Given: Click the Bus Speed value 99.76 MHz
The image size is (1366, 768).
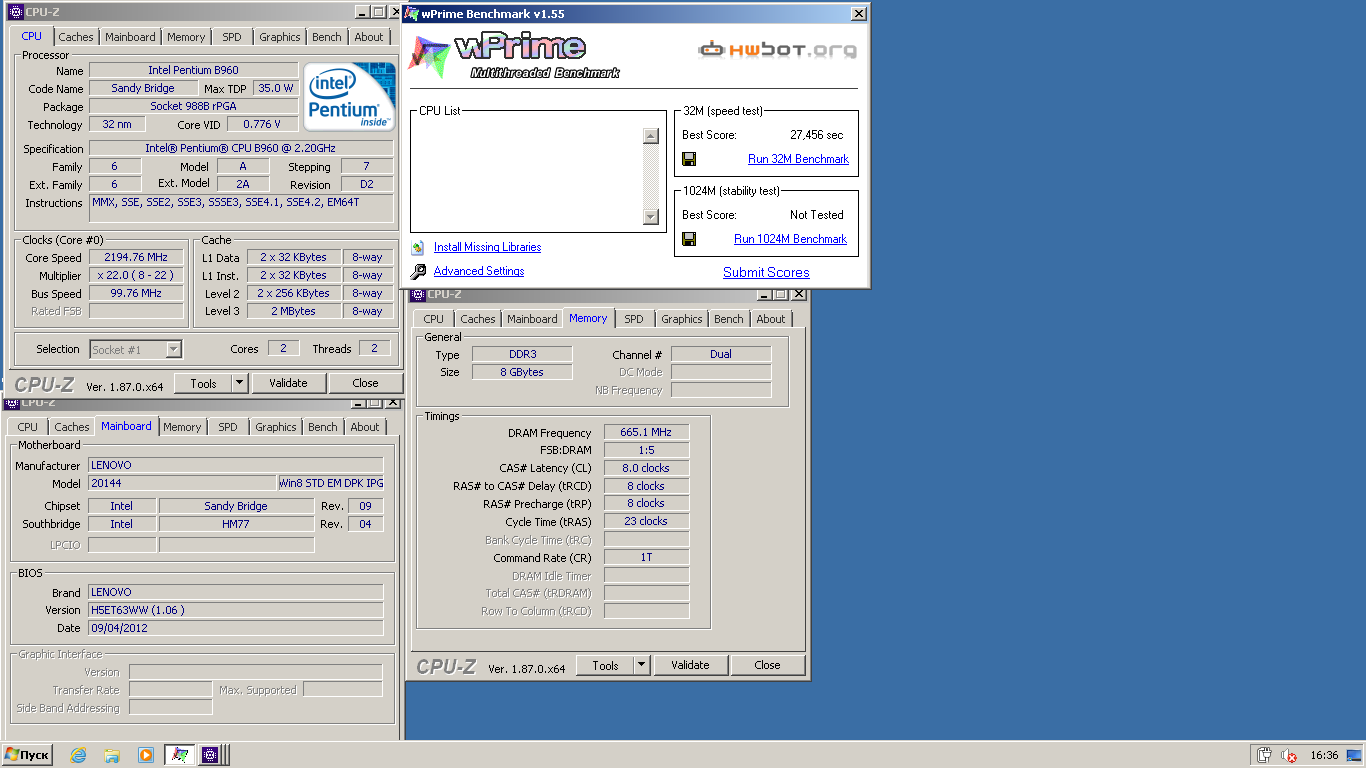Looking at the screenshot, I should click(136, 293).
